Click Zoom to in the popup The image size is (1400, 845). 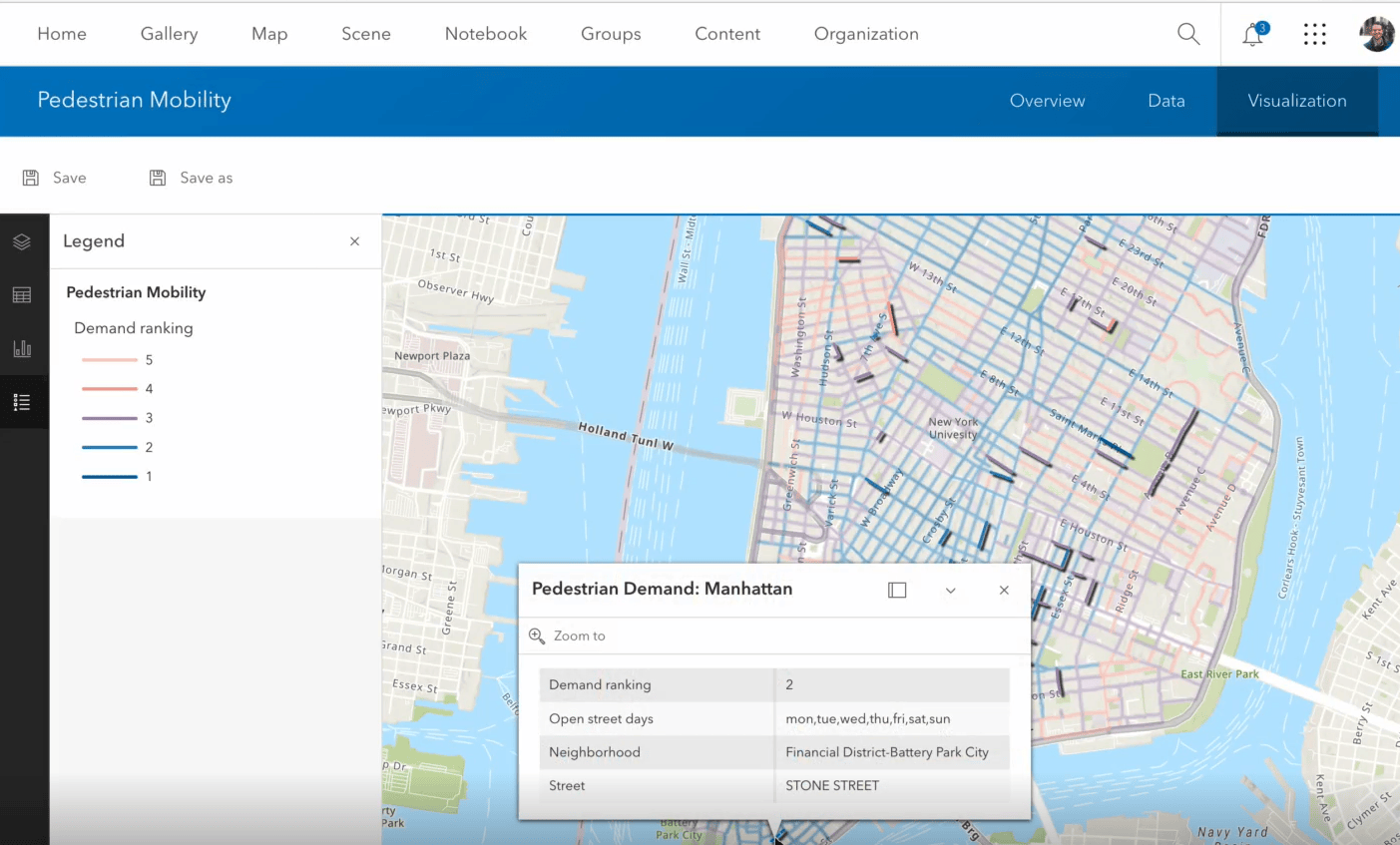569,635
